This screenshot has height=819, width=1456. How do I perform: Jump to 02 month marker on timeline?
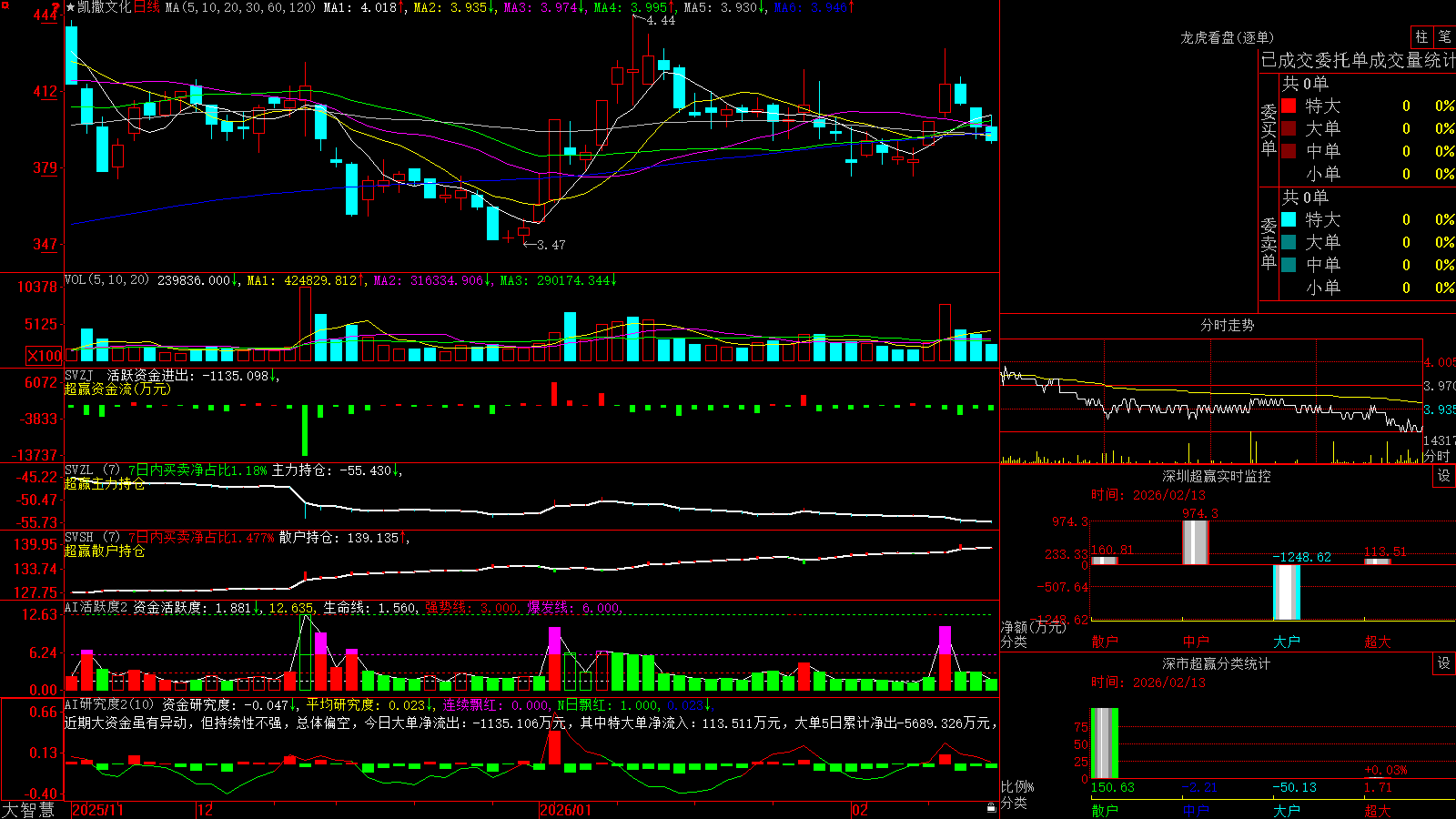(x=860, y=810)
